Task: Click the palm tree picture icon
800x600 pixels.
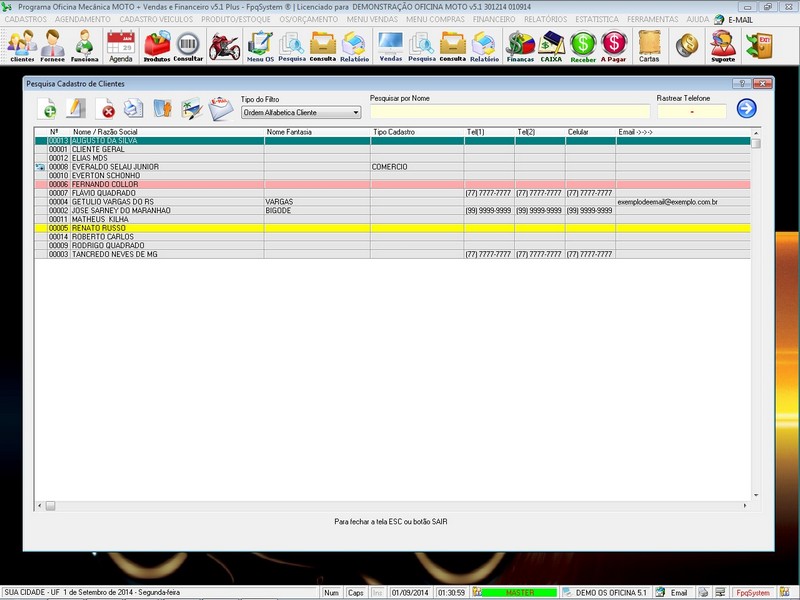Action: click(x=192, y=108)
